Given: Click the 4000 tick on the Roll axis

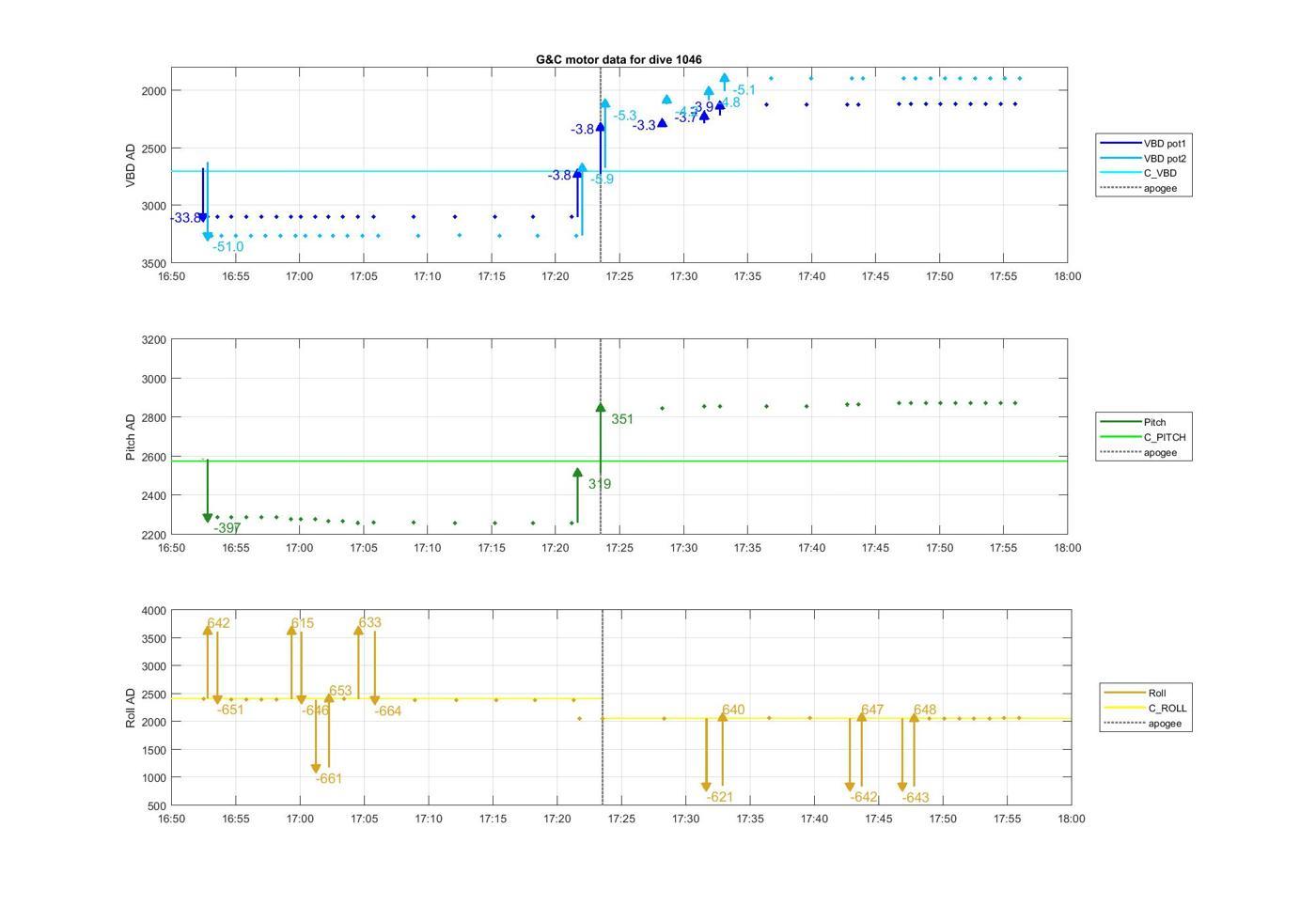Looking at the screenshot, I should pos(154,611).
